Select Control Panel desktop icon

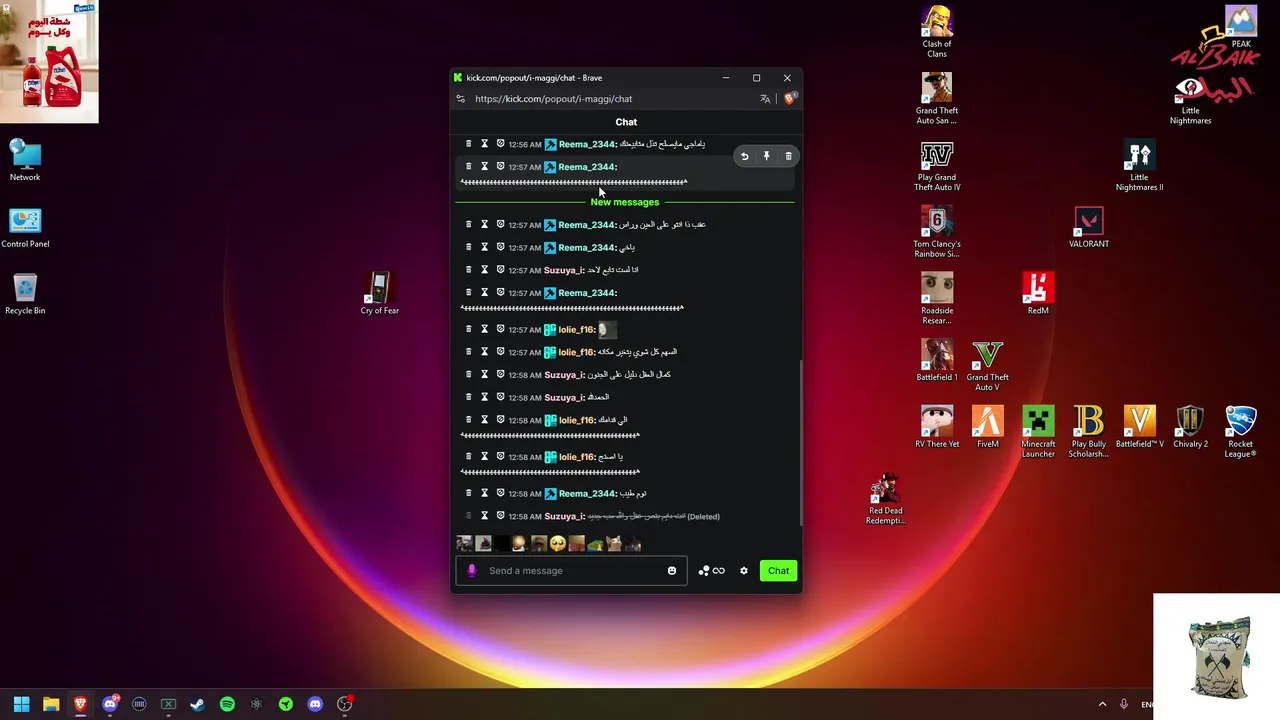25,227
